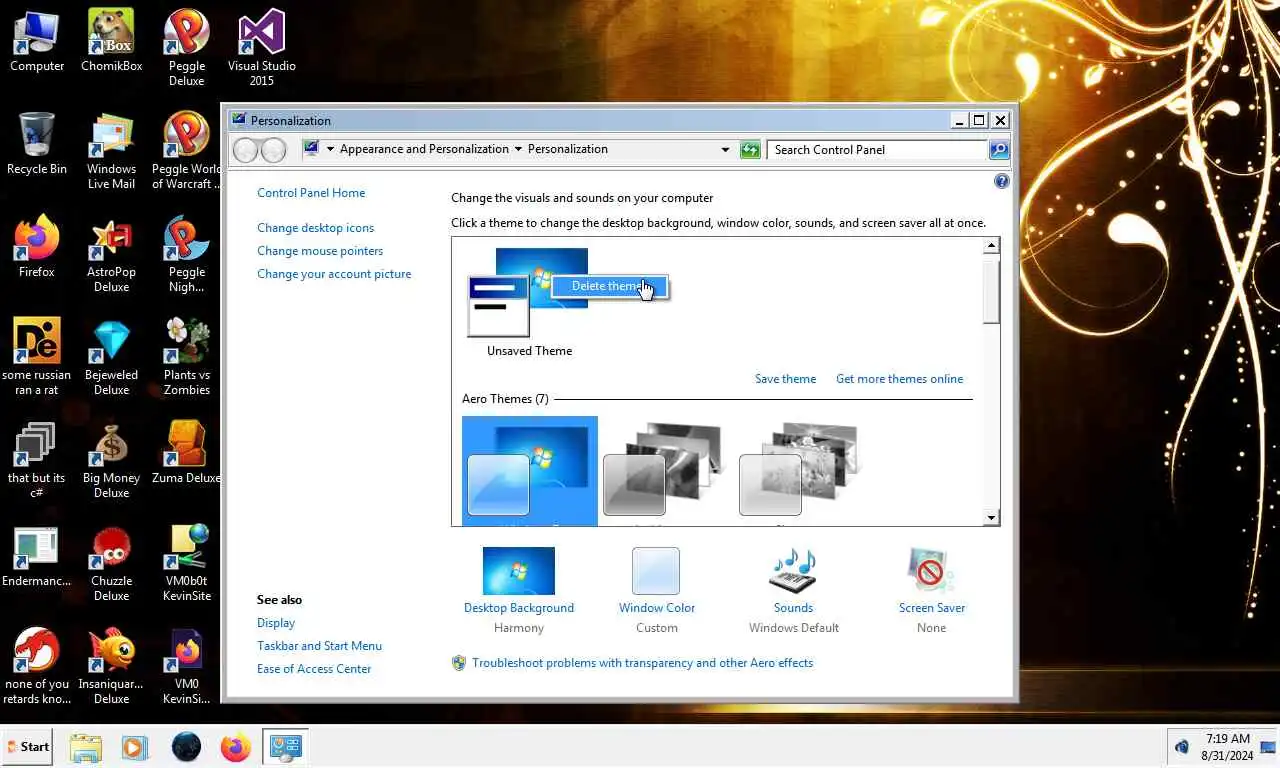Select Windows Live Mail shortcut
The width and height of the screenshot is (1280, 768).
pyautogui.click(x=111, y=151)
